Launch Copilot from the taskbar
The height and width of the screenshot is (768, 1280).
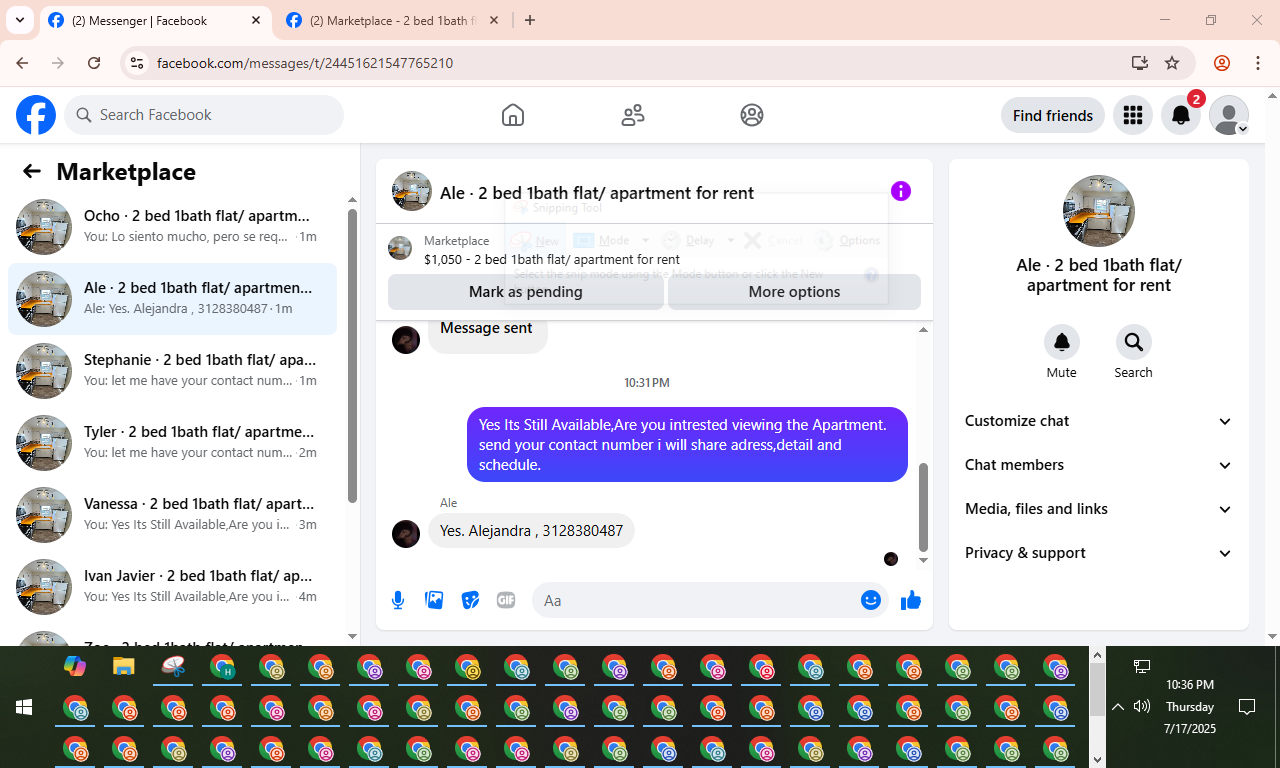point(75,666)
